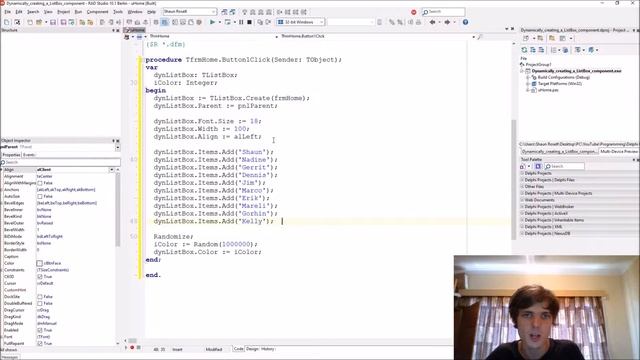The image size is (640, 360).
Task: Click the lightbulb icon in top toolbar
Action: pyautogui.click(x=244, y=12)
